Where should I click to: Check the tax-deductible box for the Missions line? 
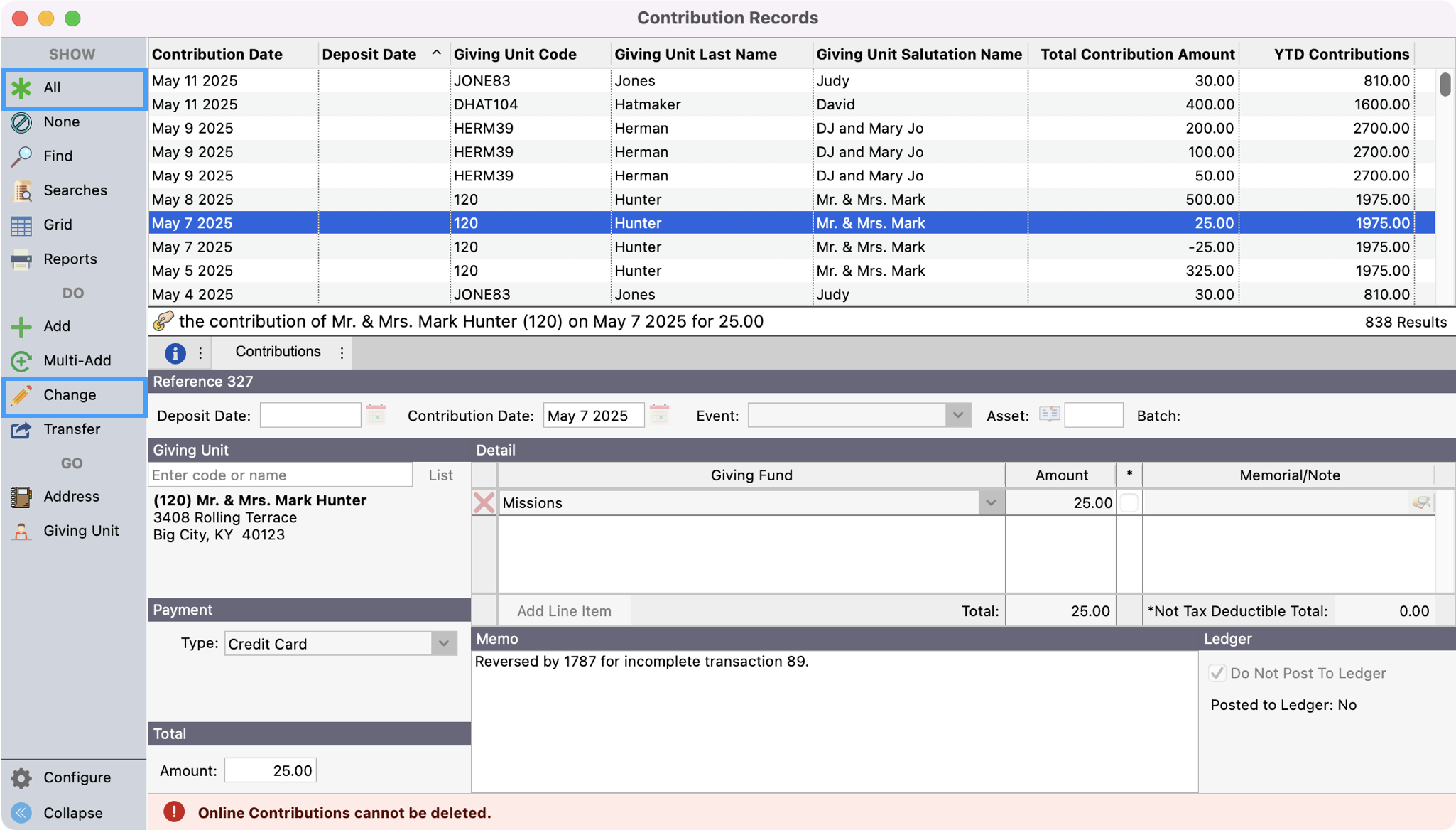point(1129,502)
